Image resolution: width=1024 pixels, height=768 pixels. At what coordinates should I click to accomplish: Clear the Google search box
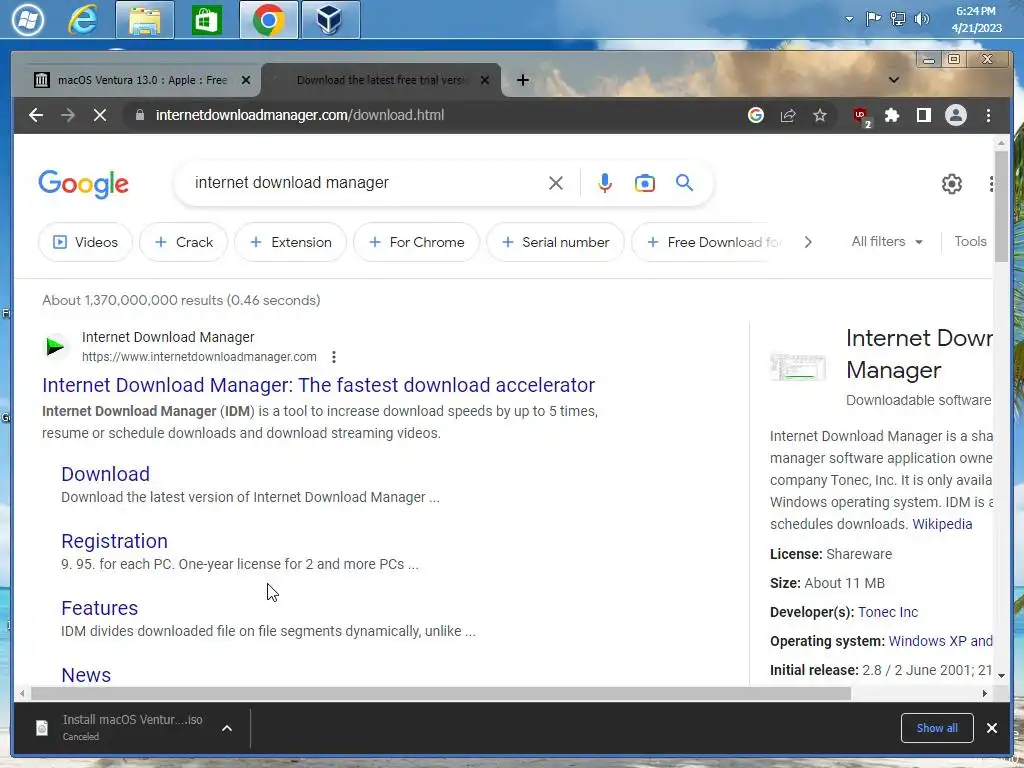[556, 183]
